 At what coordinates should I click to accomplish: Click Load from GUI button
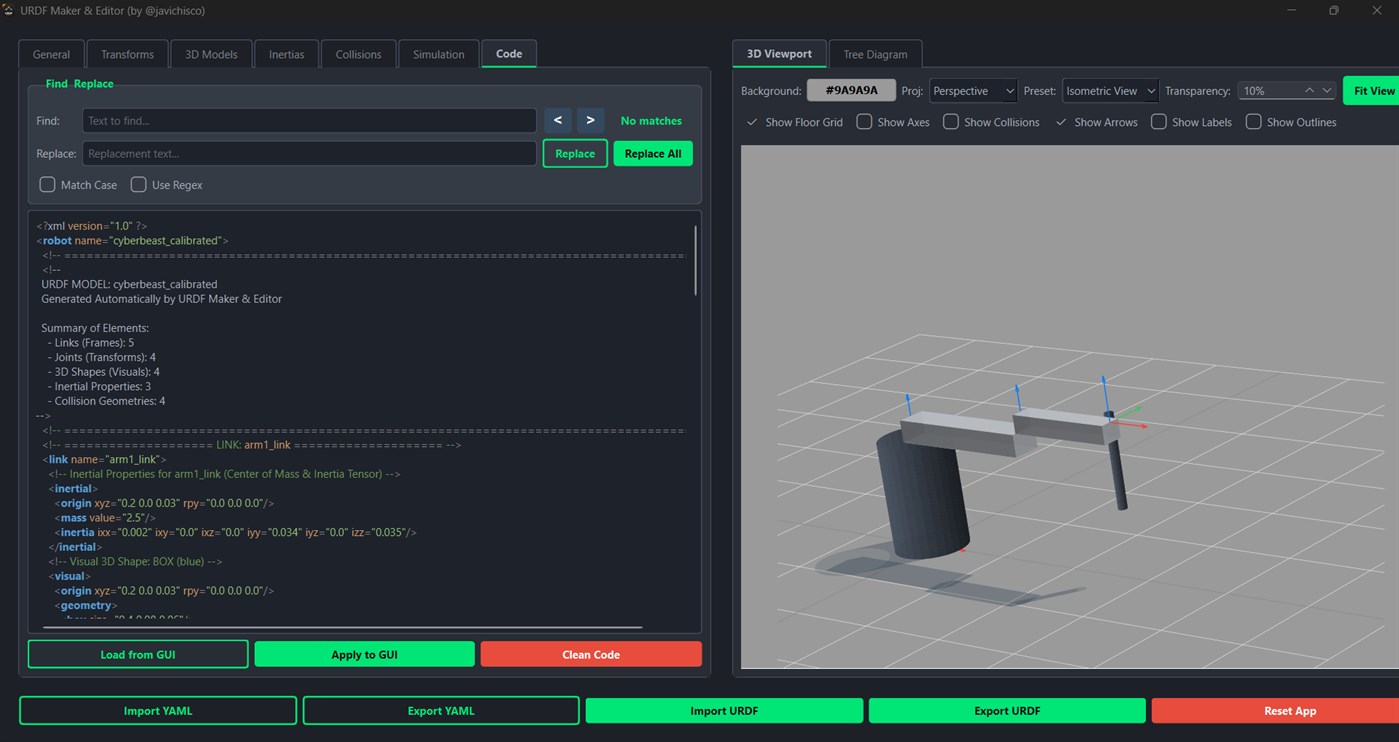coord(138,654)
